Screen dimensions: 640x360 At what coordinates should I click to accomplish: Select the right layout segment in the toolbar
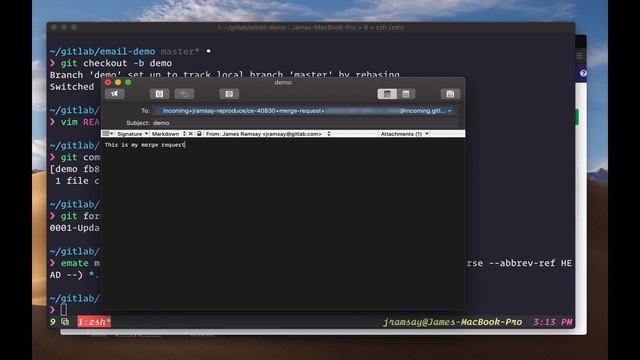[x=406, y=94]
